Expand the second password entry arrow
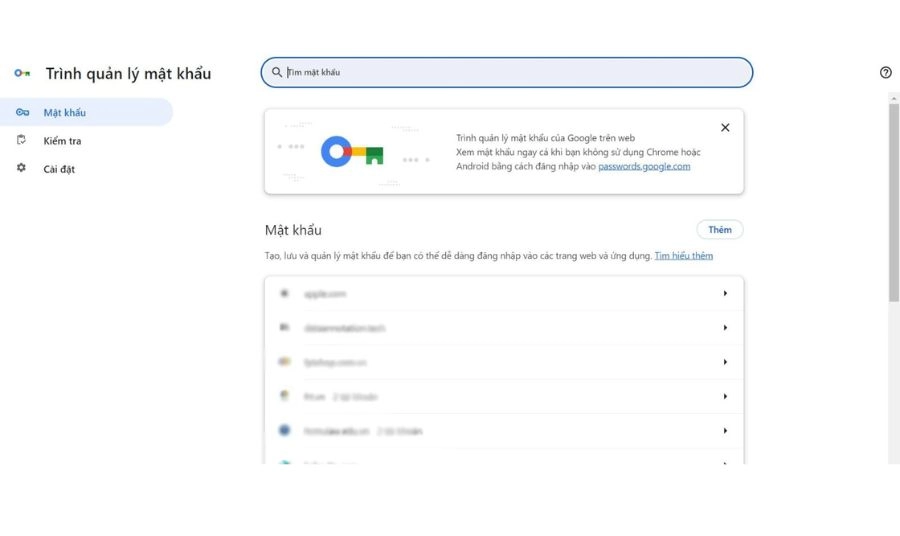Viewport: 900px width, 536px height. coord(725,328)
